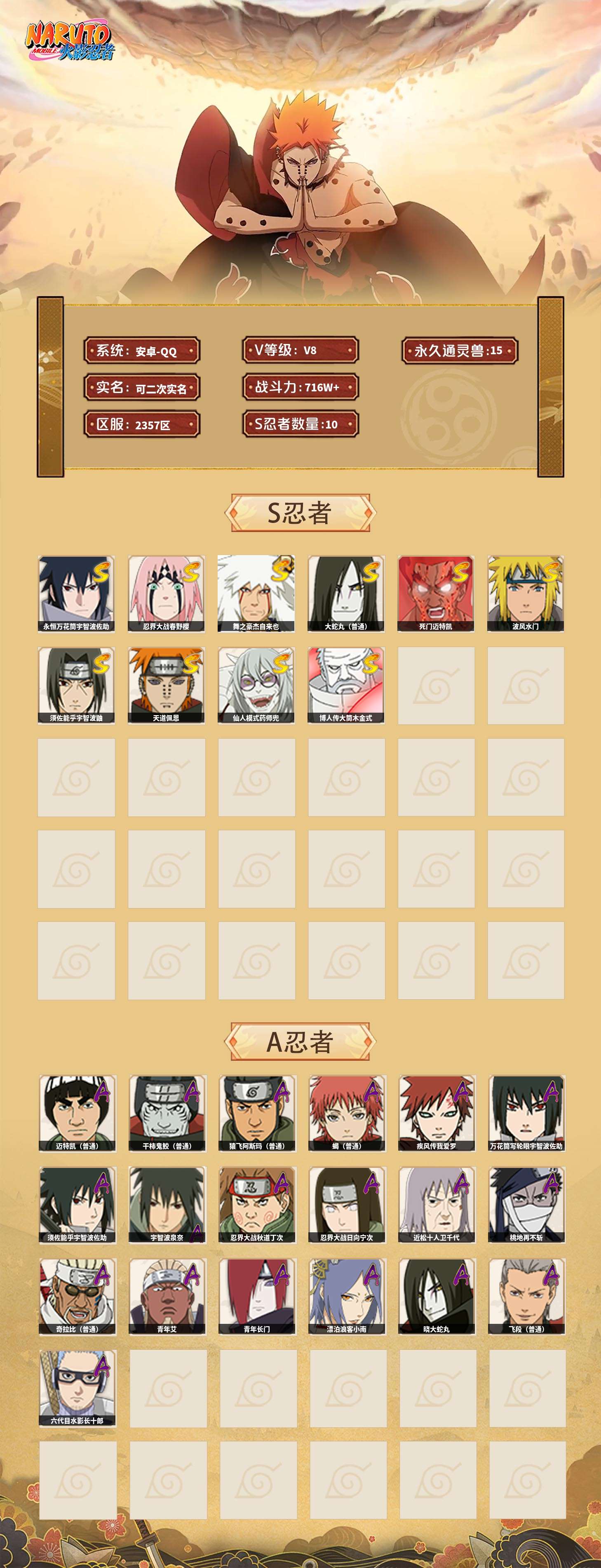The width and height of the screenshot is (601, 1568).
Task: Click the V等级 V8 badge
Action: (300, 350)
